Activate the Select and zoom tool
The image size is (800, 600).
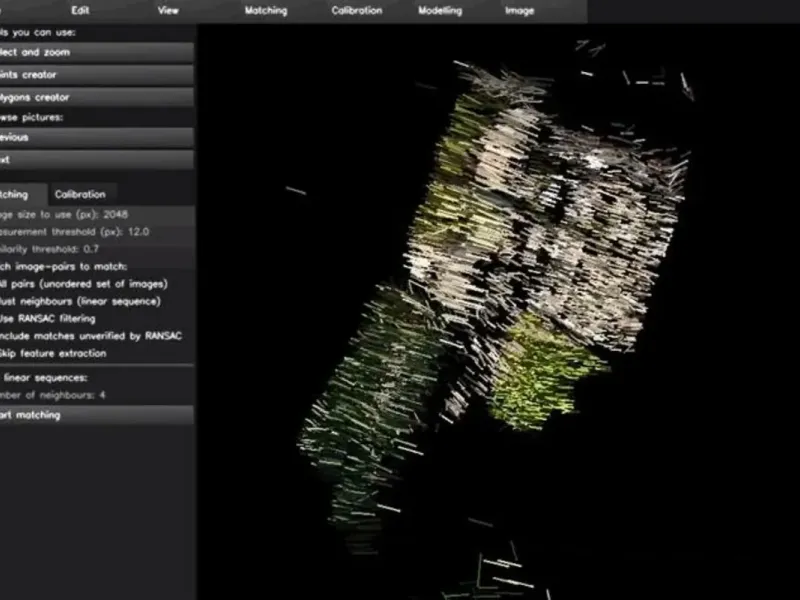(x=96, y=52)
